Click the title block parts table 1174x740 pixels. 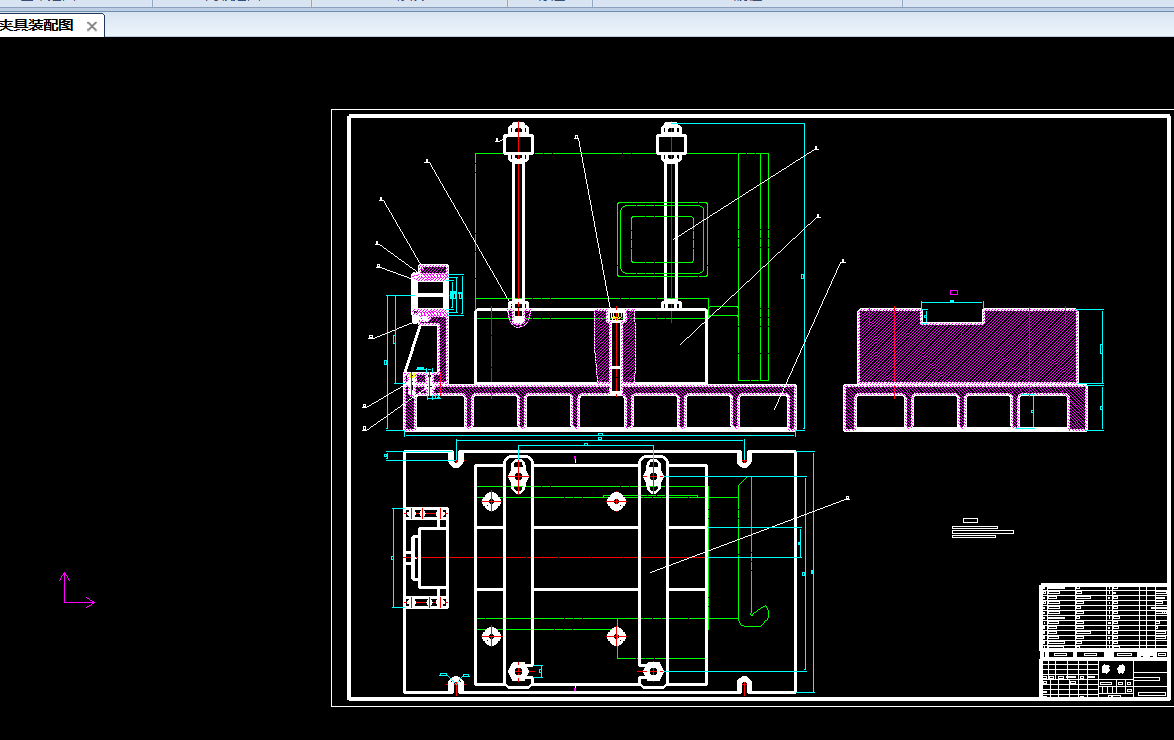pyautogui.click(x=1104, y=640)
